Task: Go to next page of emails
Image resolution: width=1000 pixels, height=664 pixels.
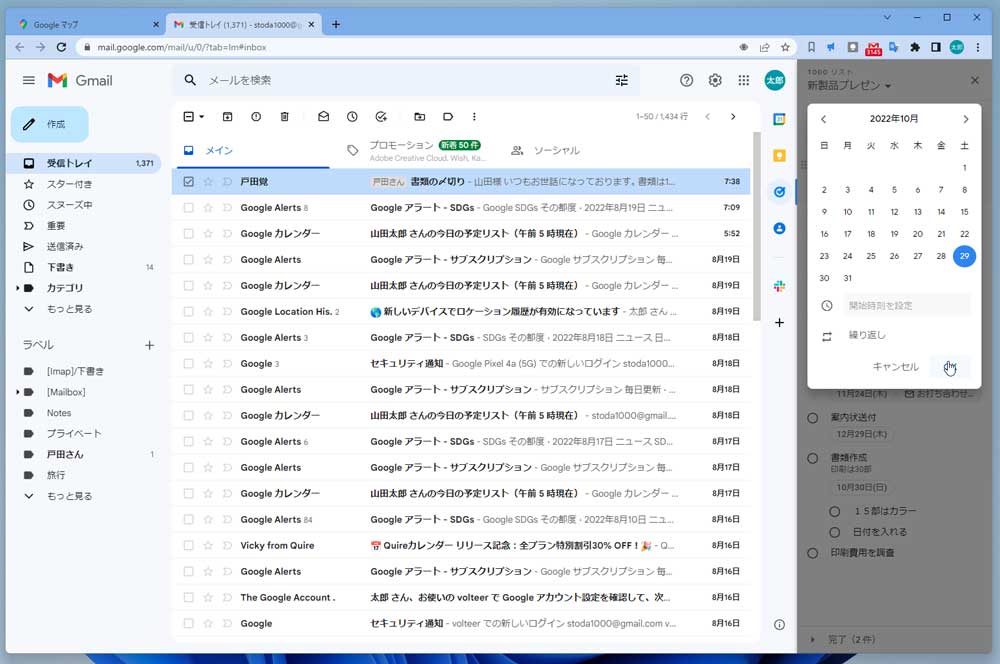Action: (x=733, y=117)
